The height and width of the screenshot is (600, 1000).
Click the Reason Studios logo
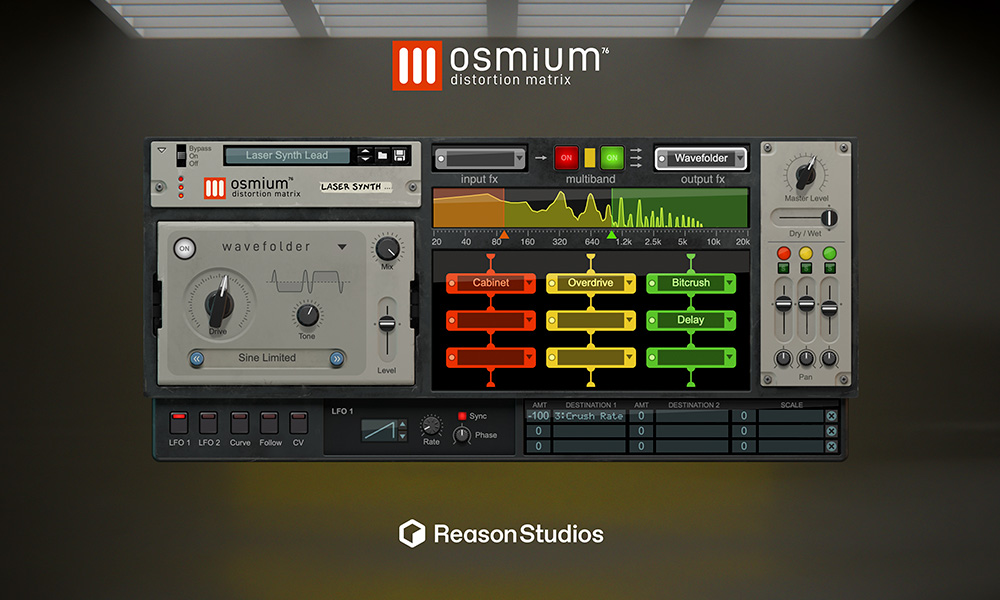(500, 534)
